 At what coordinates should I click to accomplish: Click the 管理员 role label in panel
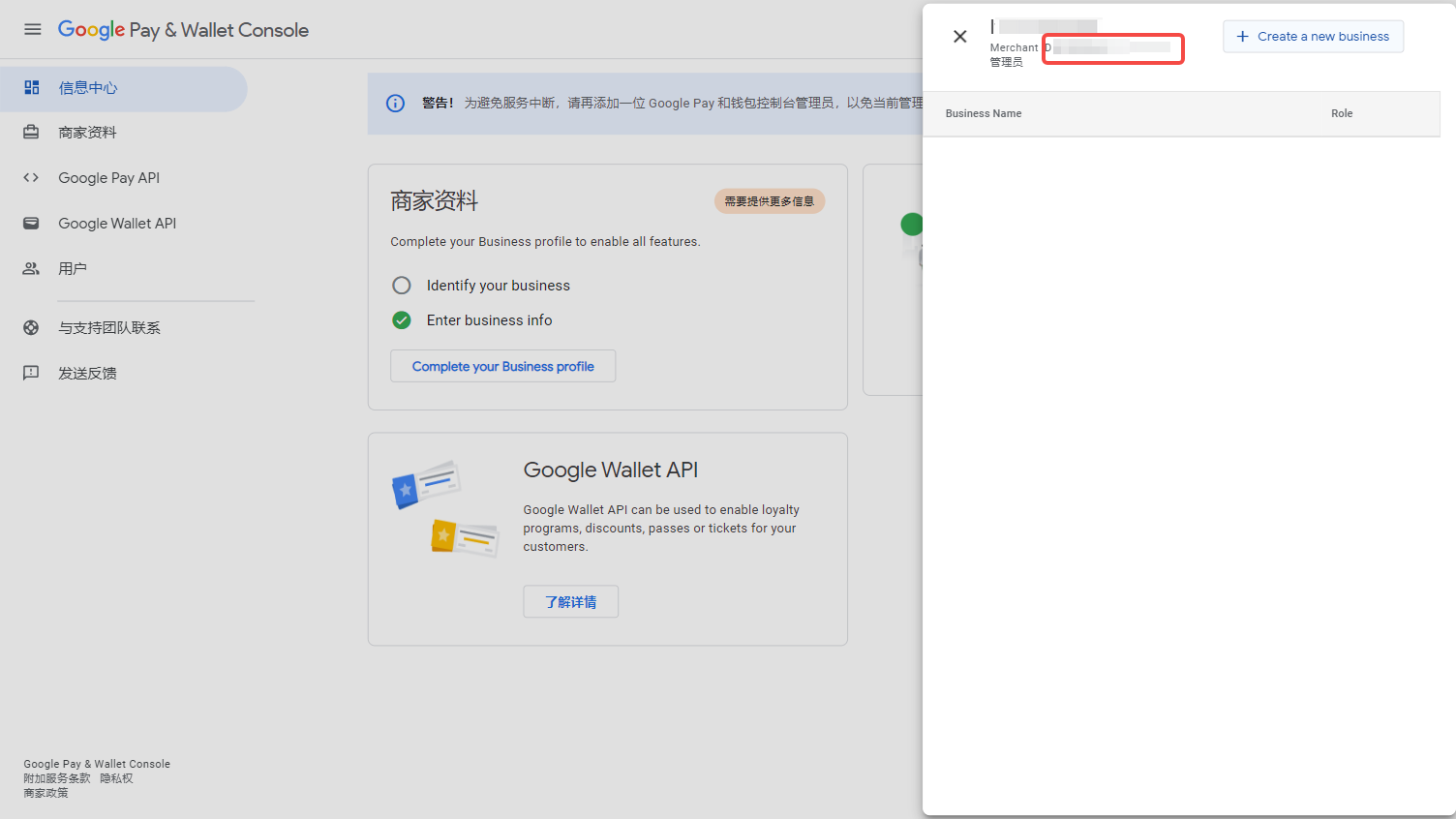1007,62
